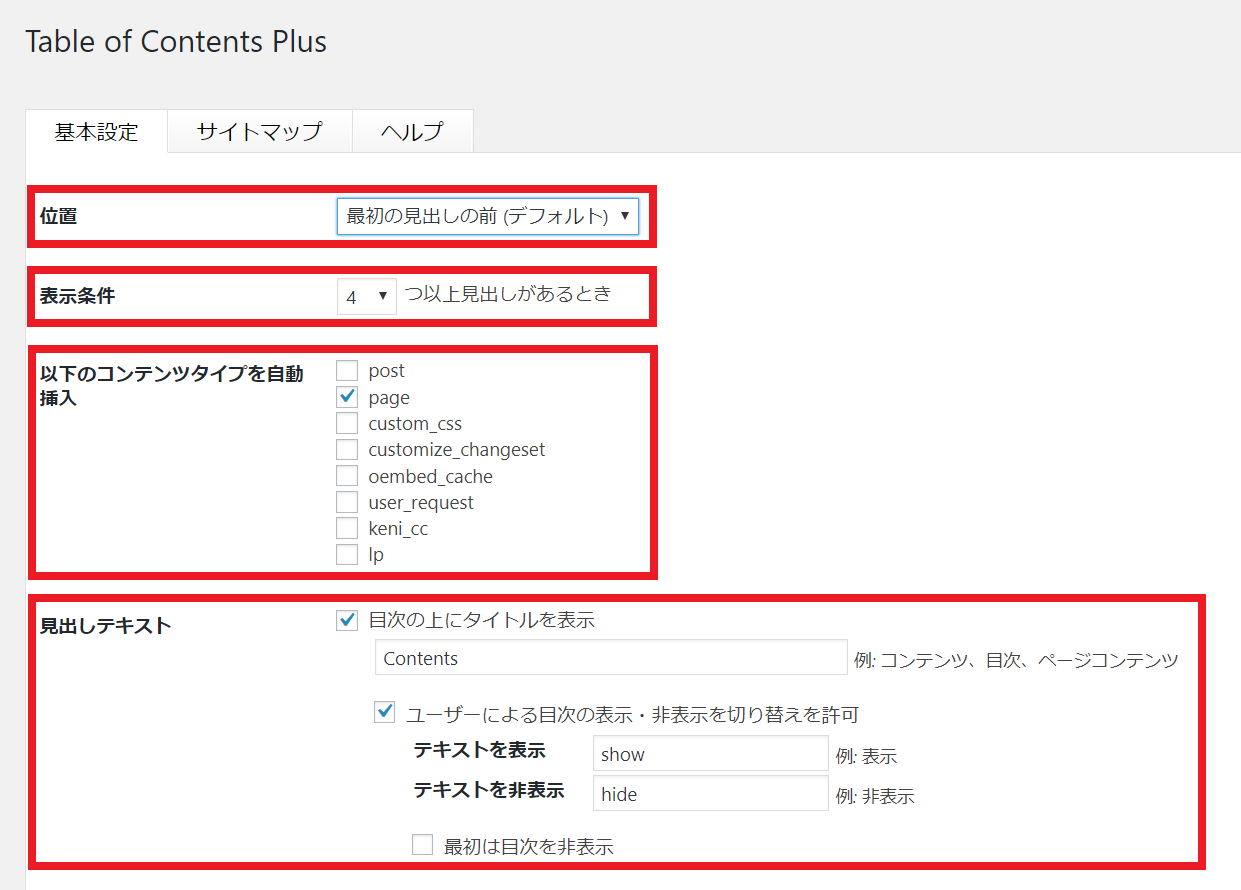Screen dimensions: 1241x890
Task: Enable 最初は目次を非表示 checkbox
Action: point(423,845)
